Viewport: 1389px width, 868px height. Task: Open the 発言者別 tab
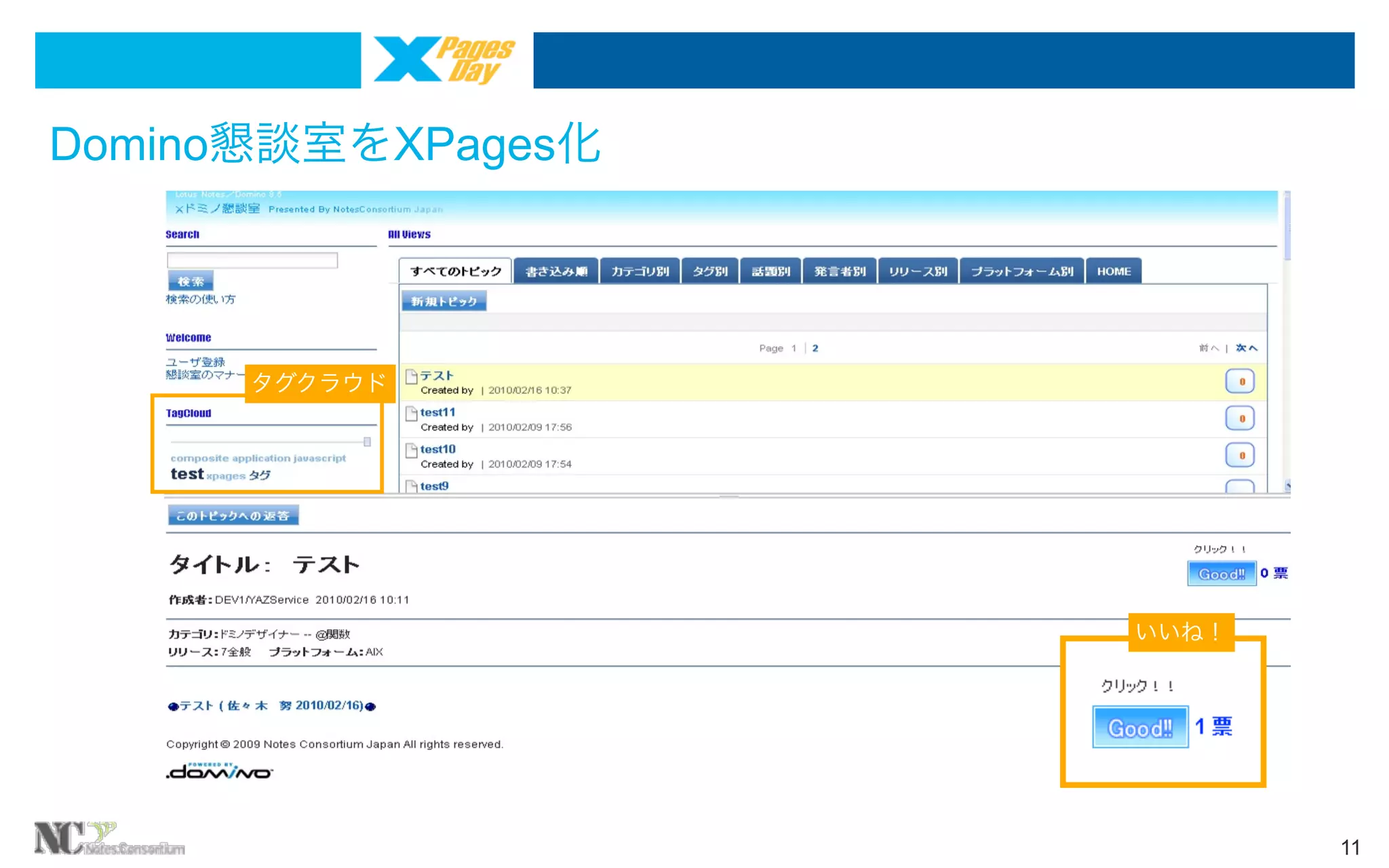(840, 271)
